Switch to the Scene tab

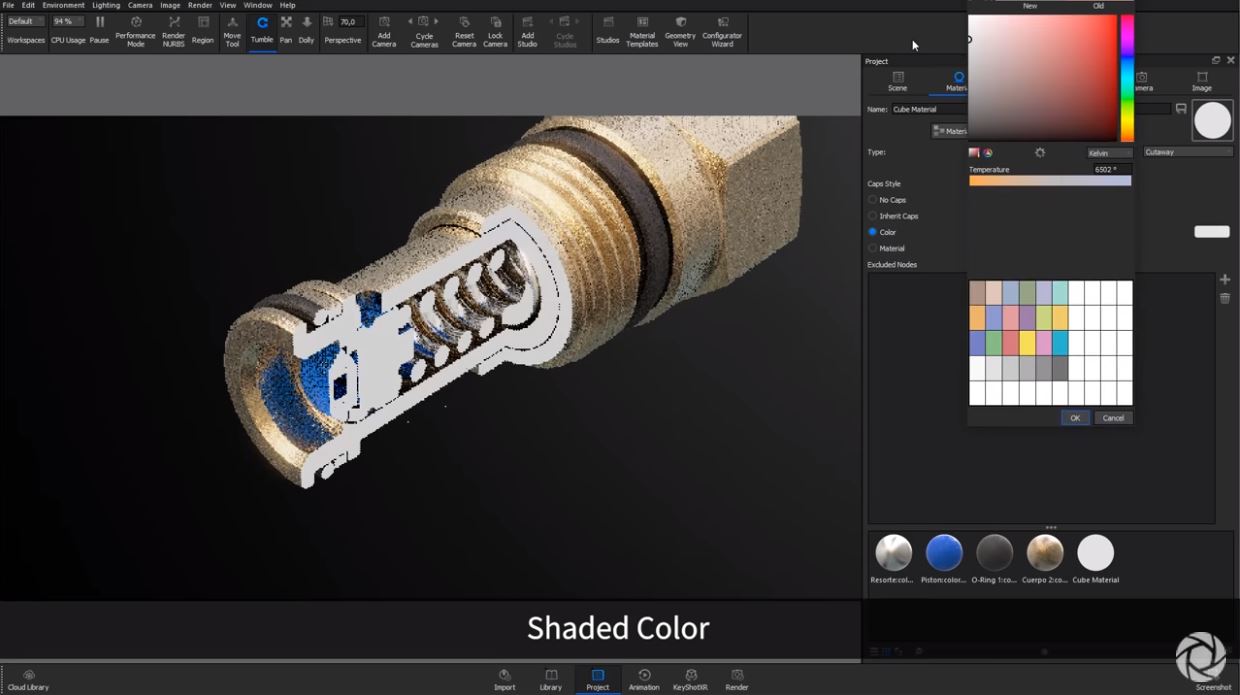[897, 81]
